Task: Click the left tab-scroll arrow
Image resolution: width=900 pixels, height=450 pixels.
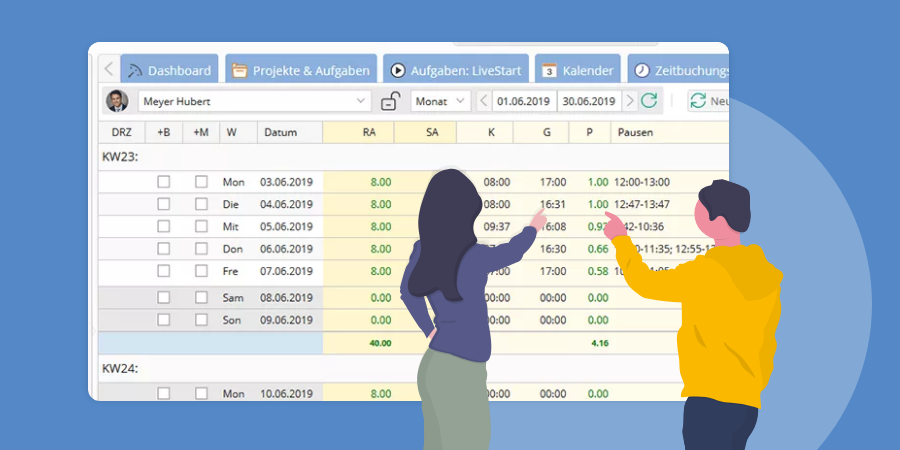Action: [x=109, y=70]
